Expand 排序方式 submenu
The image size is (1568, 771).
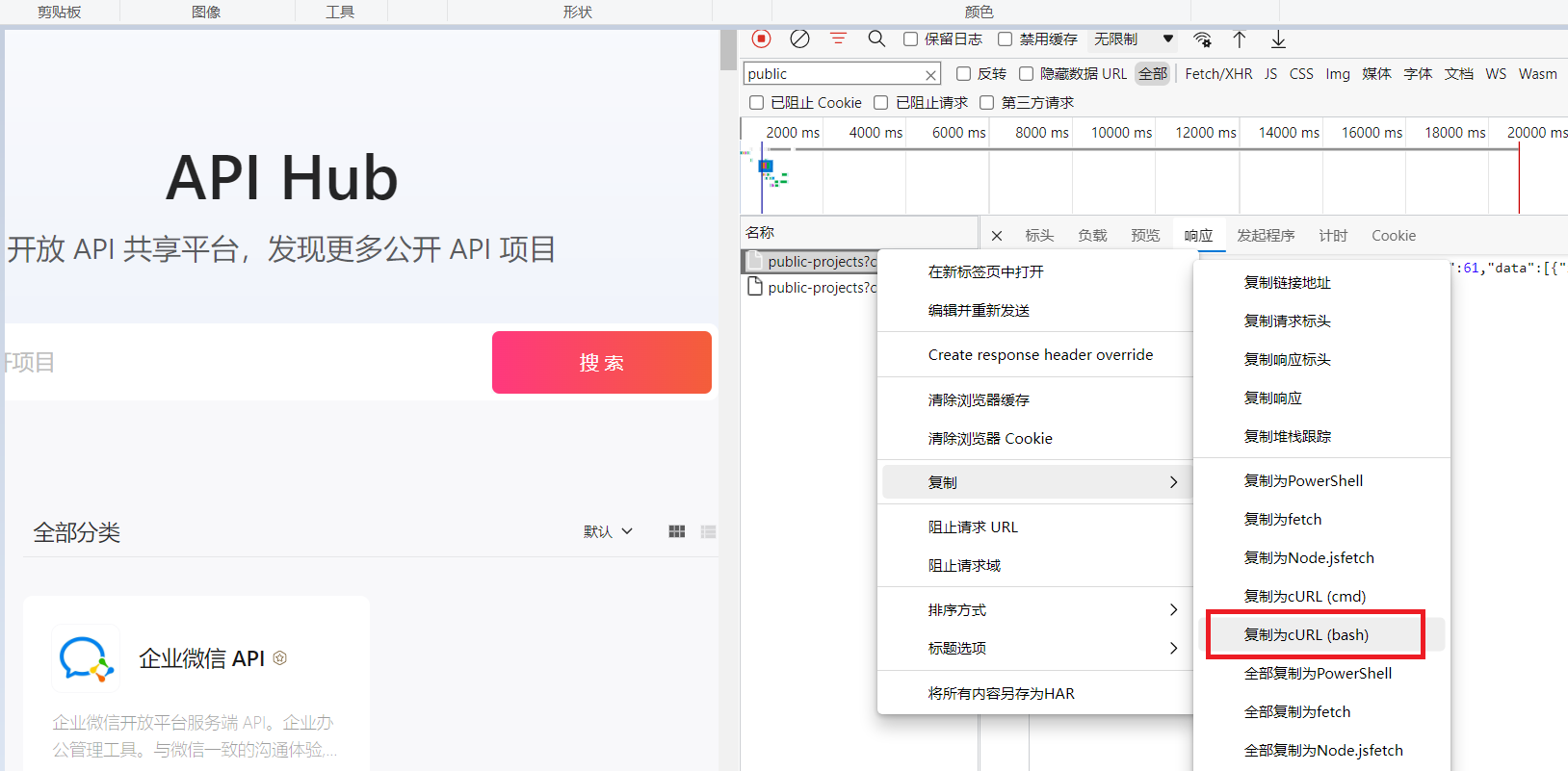(1035, 610)
